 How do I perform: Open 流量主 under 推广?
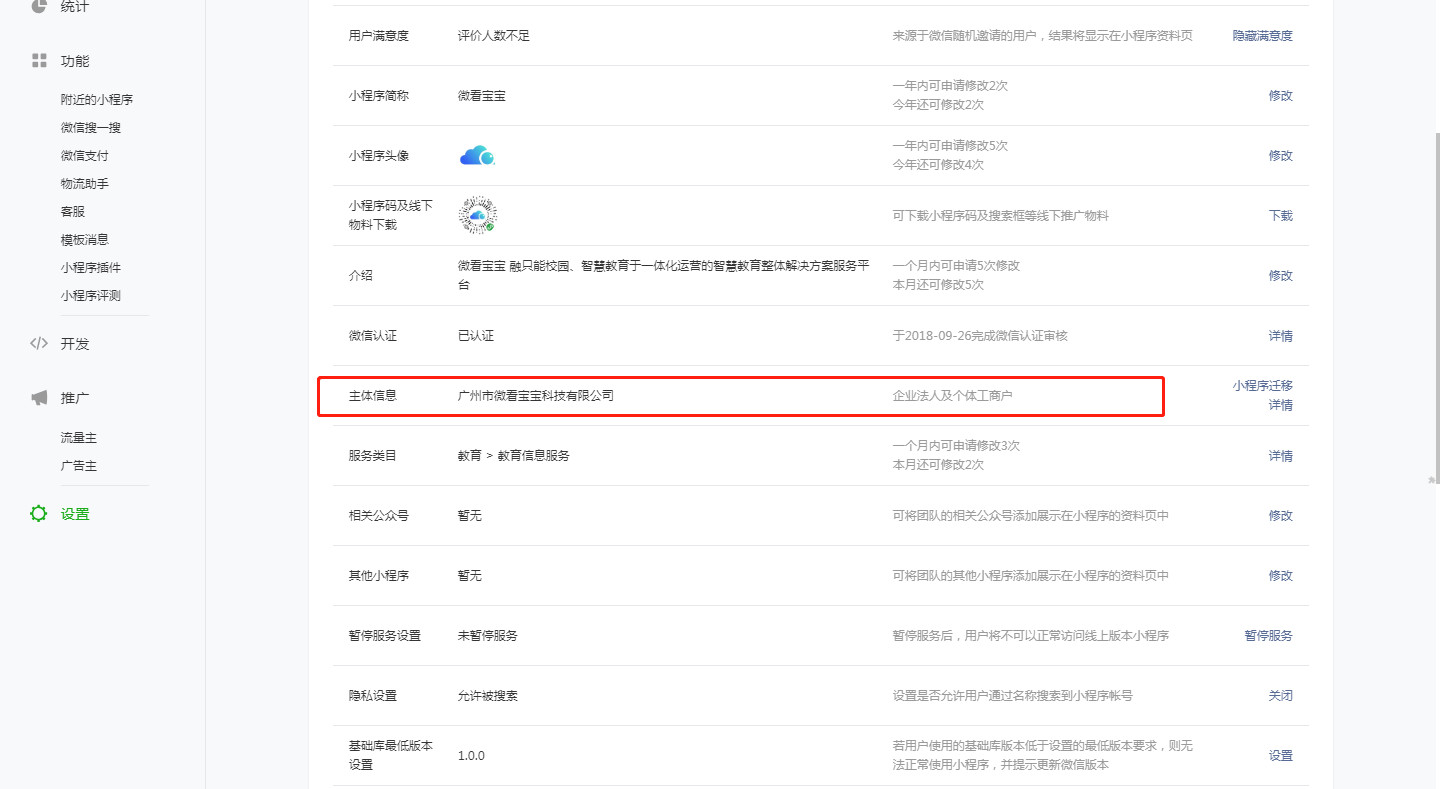79,438
